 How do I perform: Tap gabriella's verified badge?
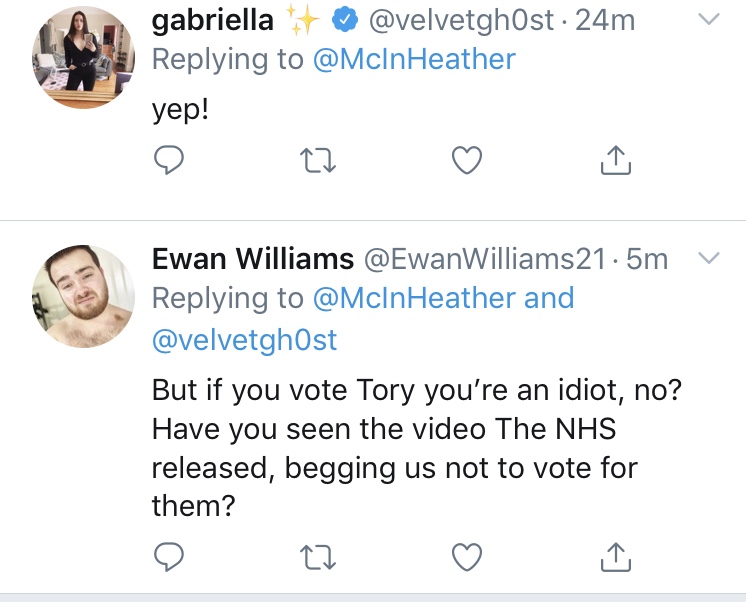[x=344, y=20]
